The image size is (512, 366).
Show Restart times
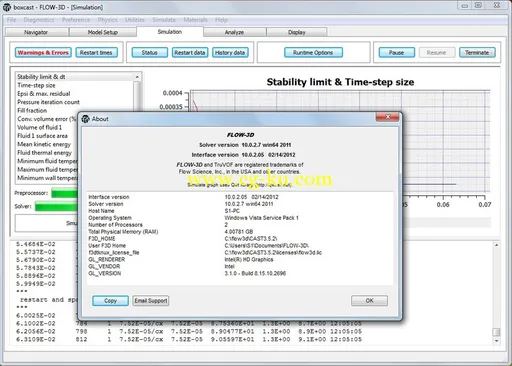(x=96, y=53)
